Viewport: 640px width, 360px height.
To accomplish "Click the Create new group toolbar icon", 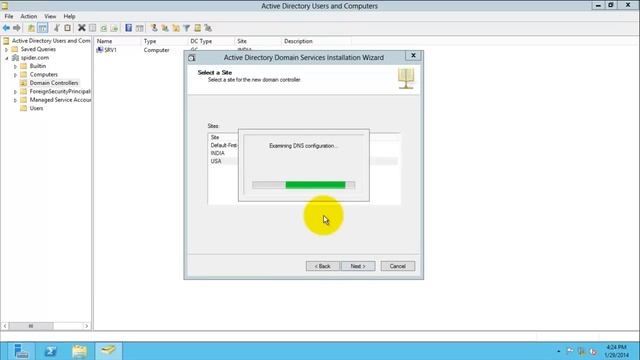I will pyautogui.click(x=165, y=28).
